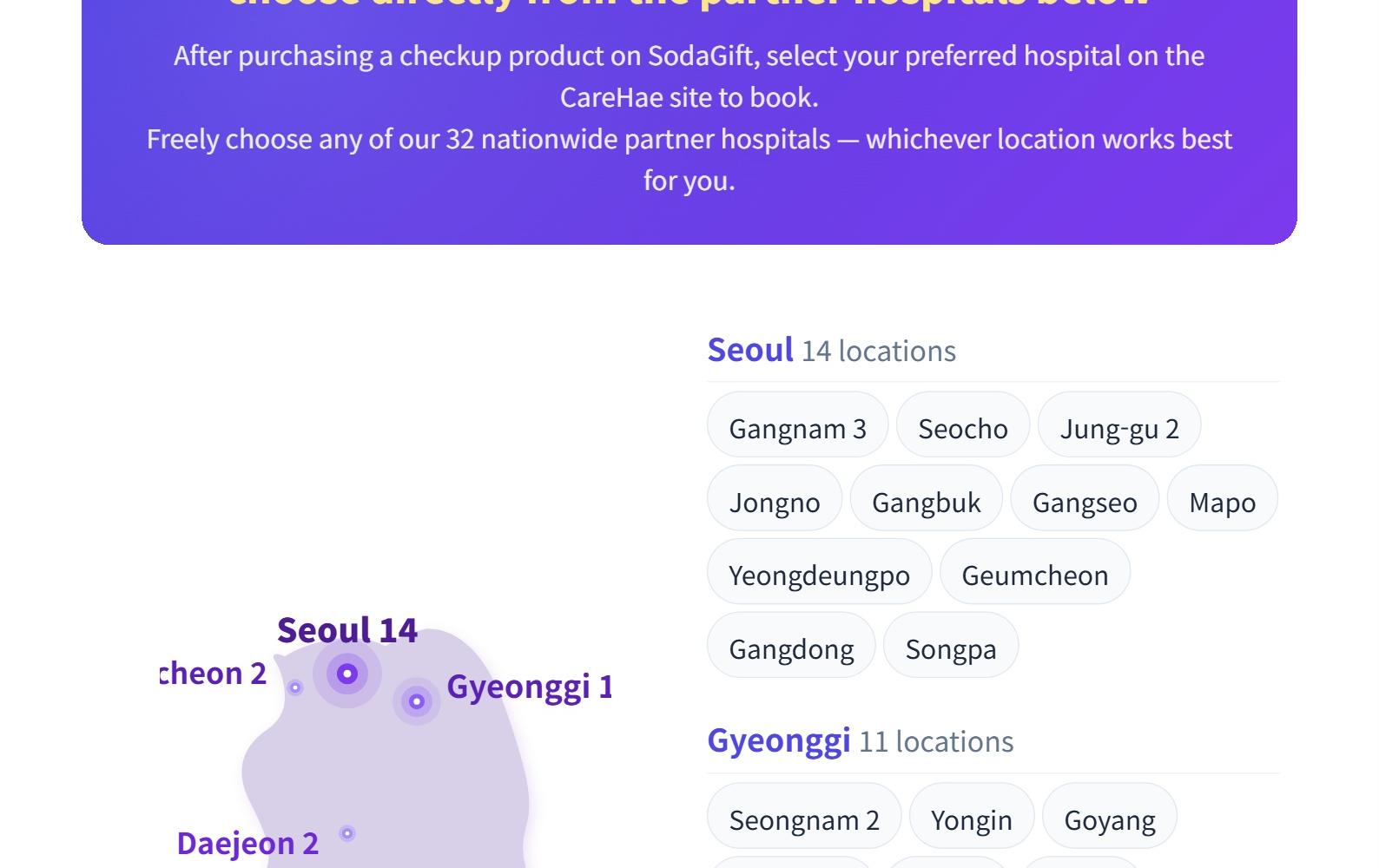Select the Gangnam 3 location chip

click(798, 424)
